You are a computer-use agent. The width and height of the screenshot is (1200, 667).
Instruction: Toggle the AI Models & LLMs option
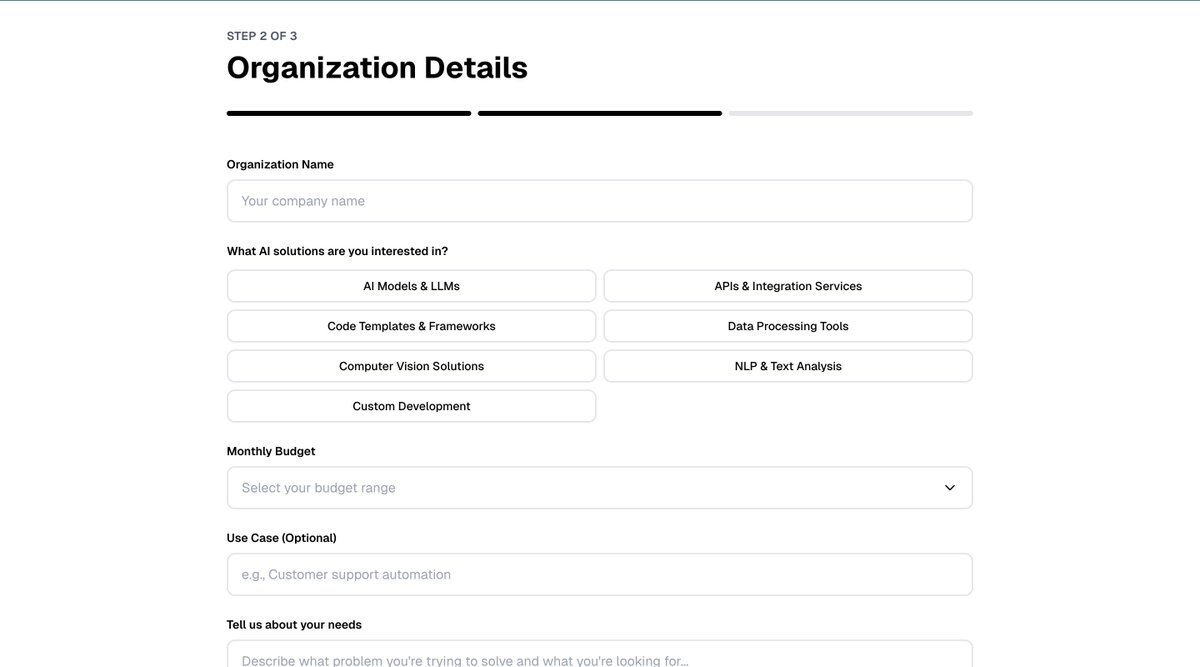(411, 286)
